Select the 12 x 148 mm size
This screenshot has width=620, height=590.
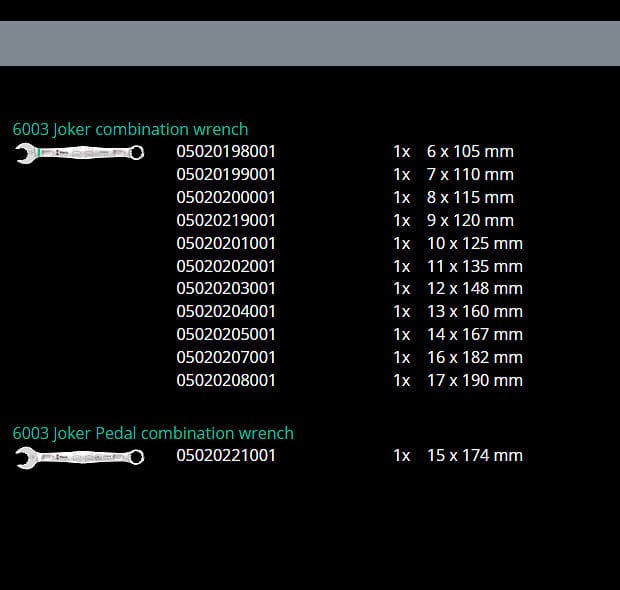[x=474, y=289]
